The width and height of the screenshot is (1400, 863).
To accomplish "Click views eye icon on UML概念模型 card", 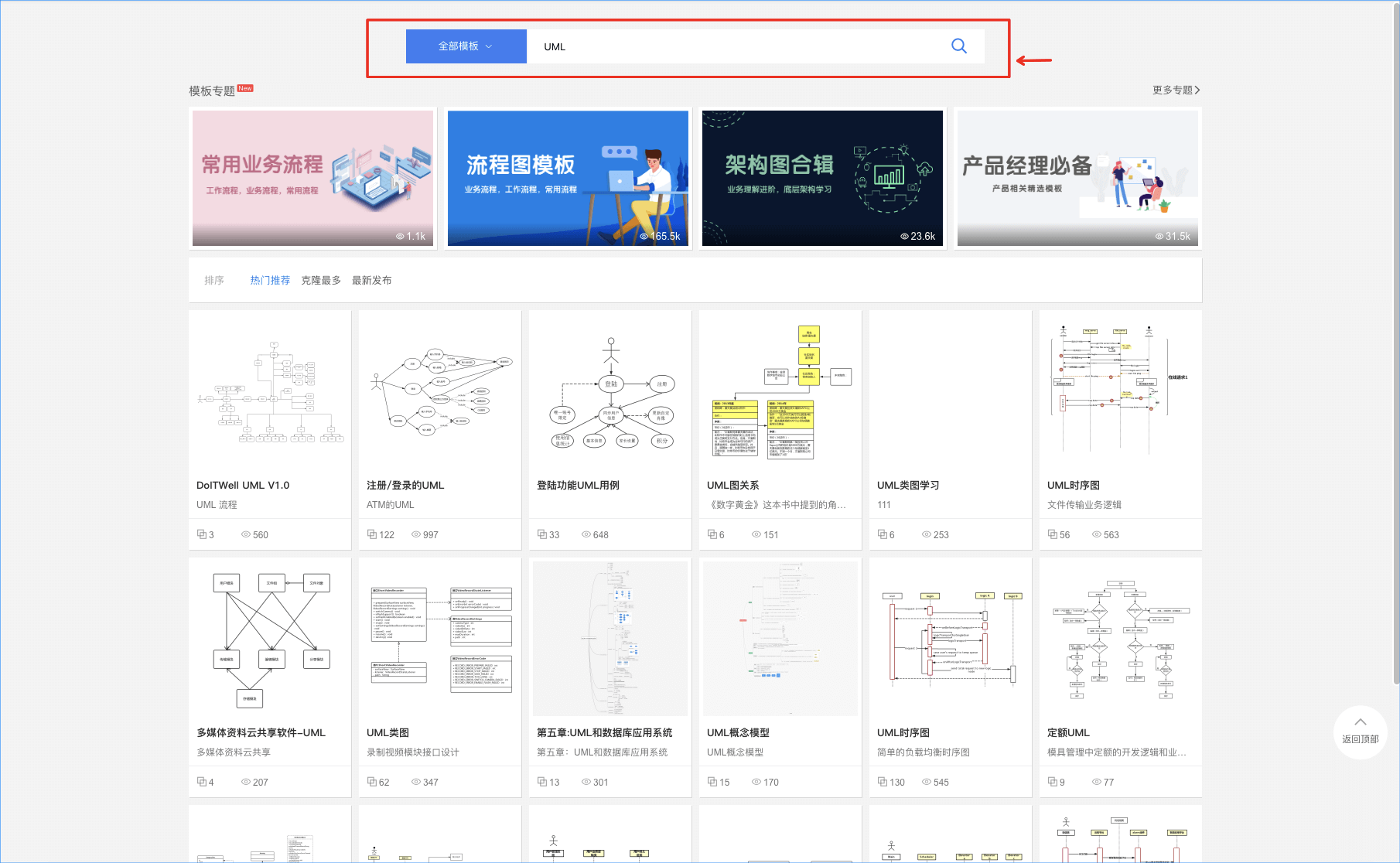I will (756, 782).
